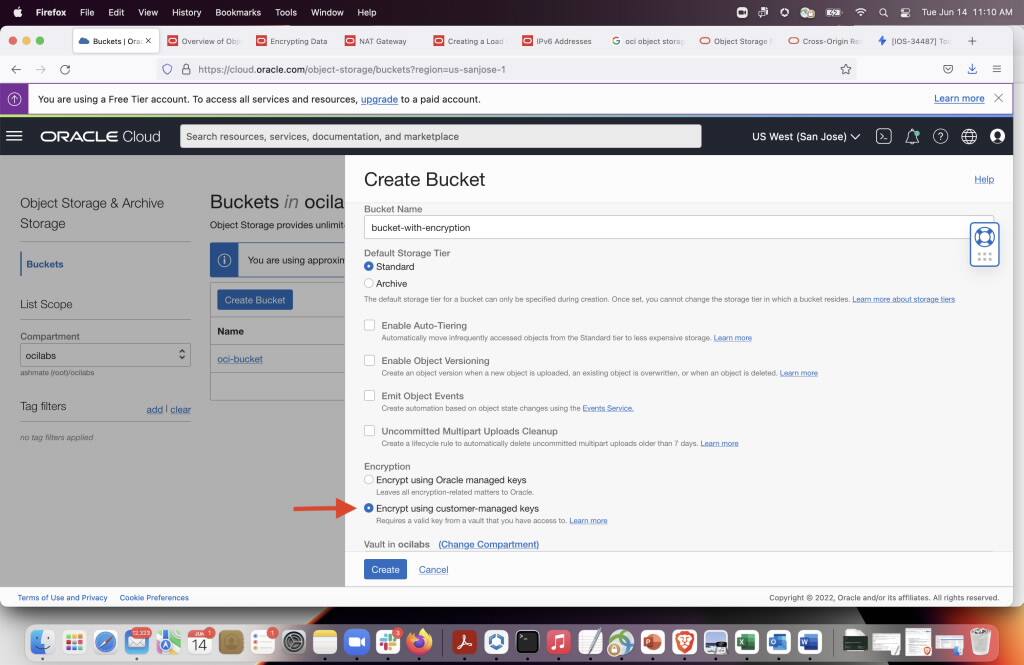Click the Create button to create bucket

tap(385, 569)
